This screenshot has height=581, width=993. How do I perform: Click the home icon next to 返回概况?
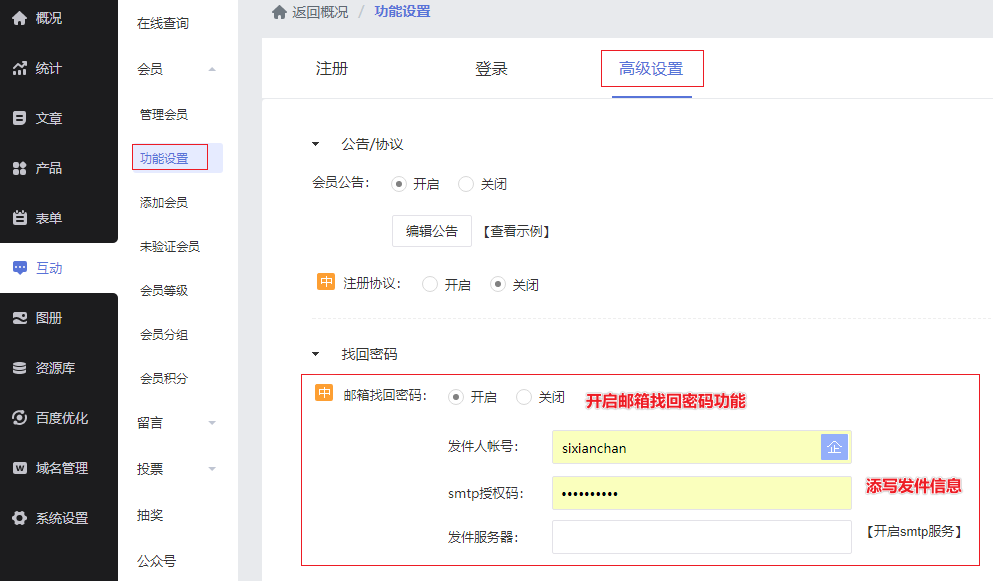279,12
